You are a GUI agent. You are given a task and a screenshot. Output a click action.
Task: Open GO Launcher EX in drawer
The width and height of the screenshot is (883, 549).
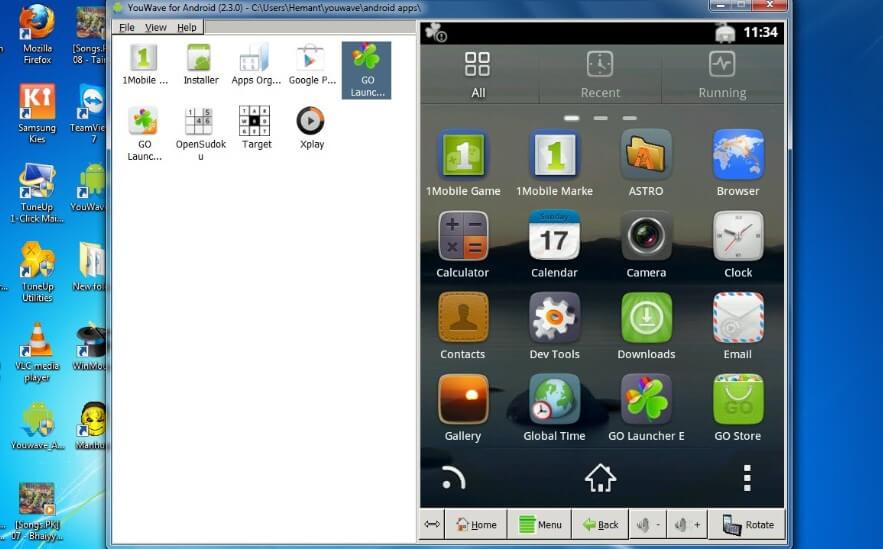(646, 408)
